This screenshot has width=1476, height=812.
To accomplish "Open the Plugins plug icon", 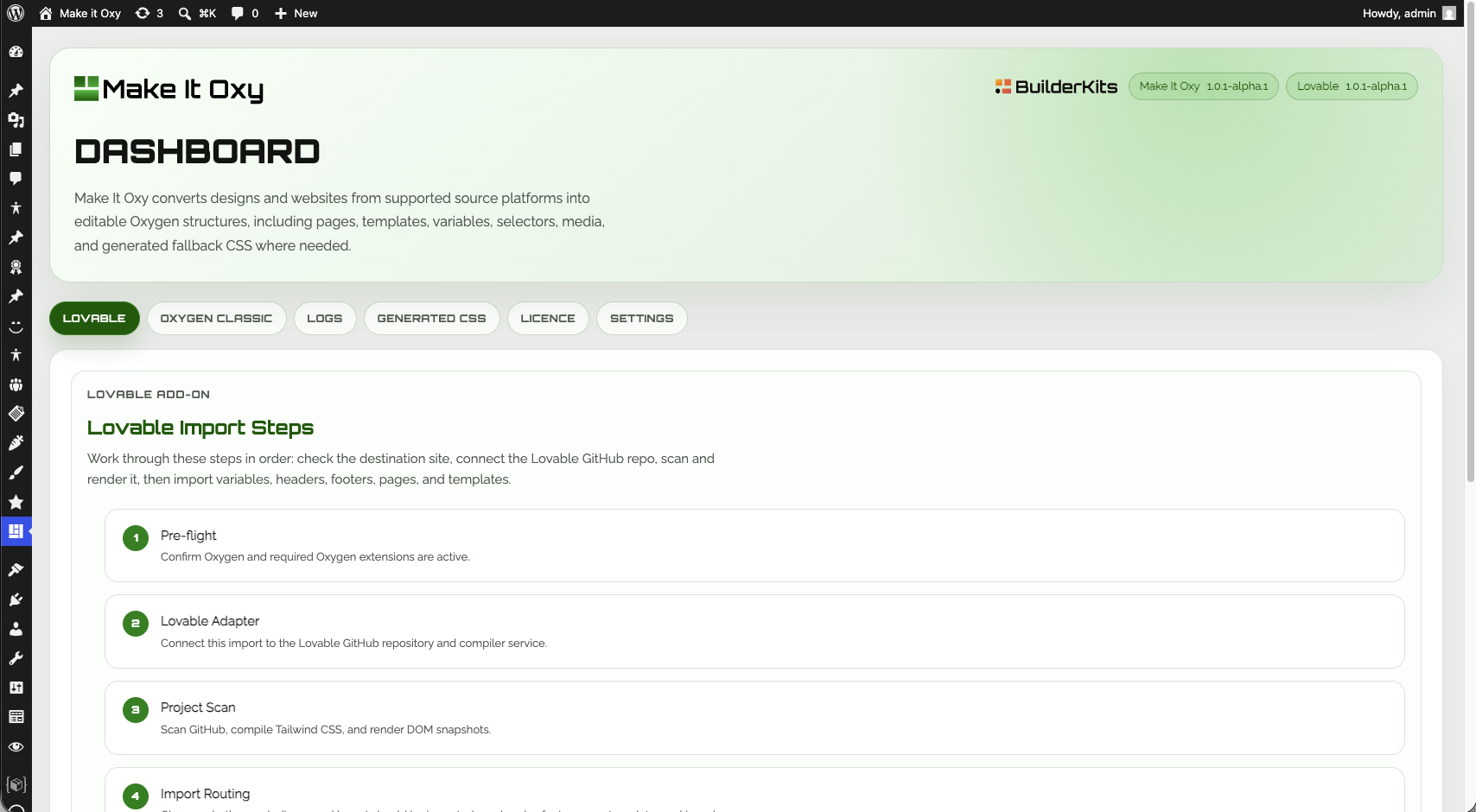I will point(16,599).
